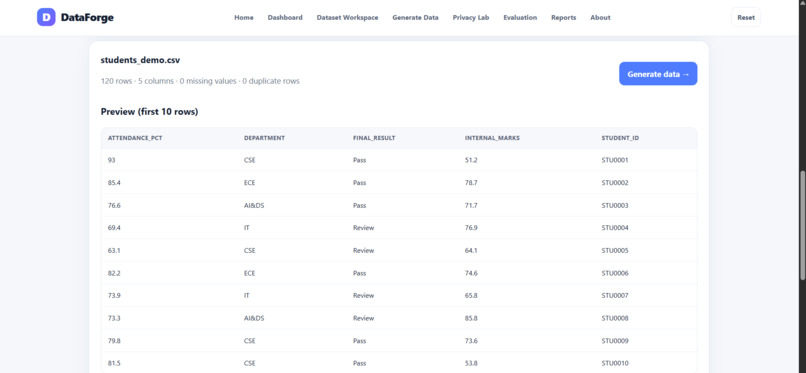Click attendance value 79.8
This screenshot has height=373, width=806.
click(114, 341)
